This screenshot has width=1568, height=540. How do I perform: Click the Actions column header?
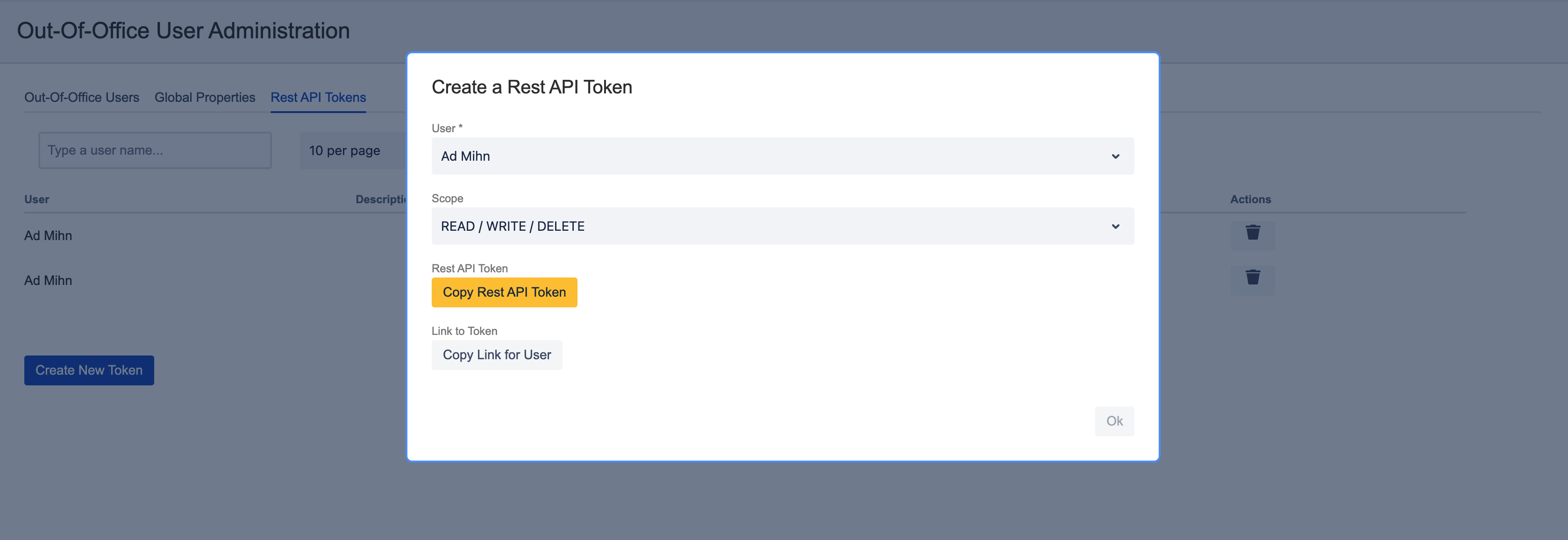point(1250,199)
